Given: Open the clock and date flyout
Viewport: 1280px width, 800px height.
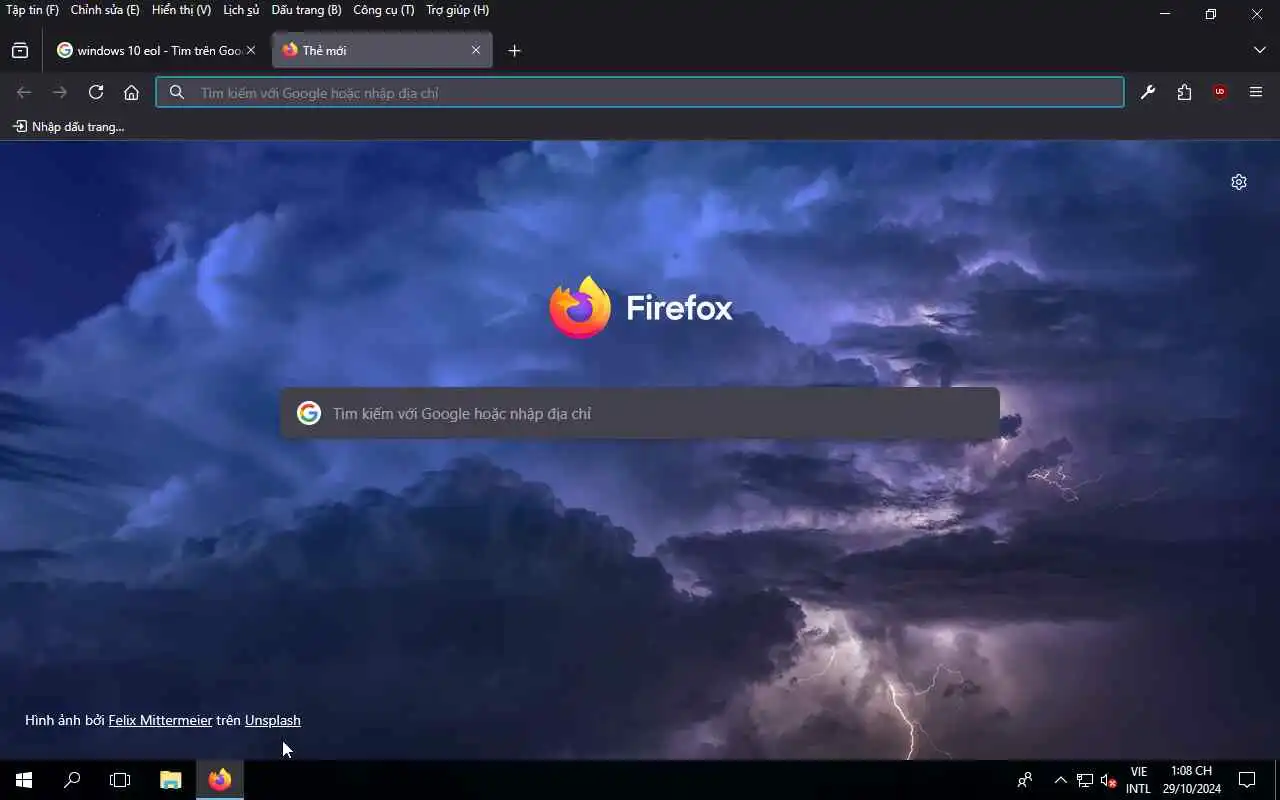Looking at the screenshot, I should click(x=1191, y=780).
